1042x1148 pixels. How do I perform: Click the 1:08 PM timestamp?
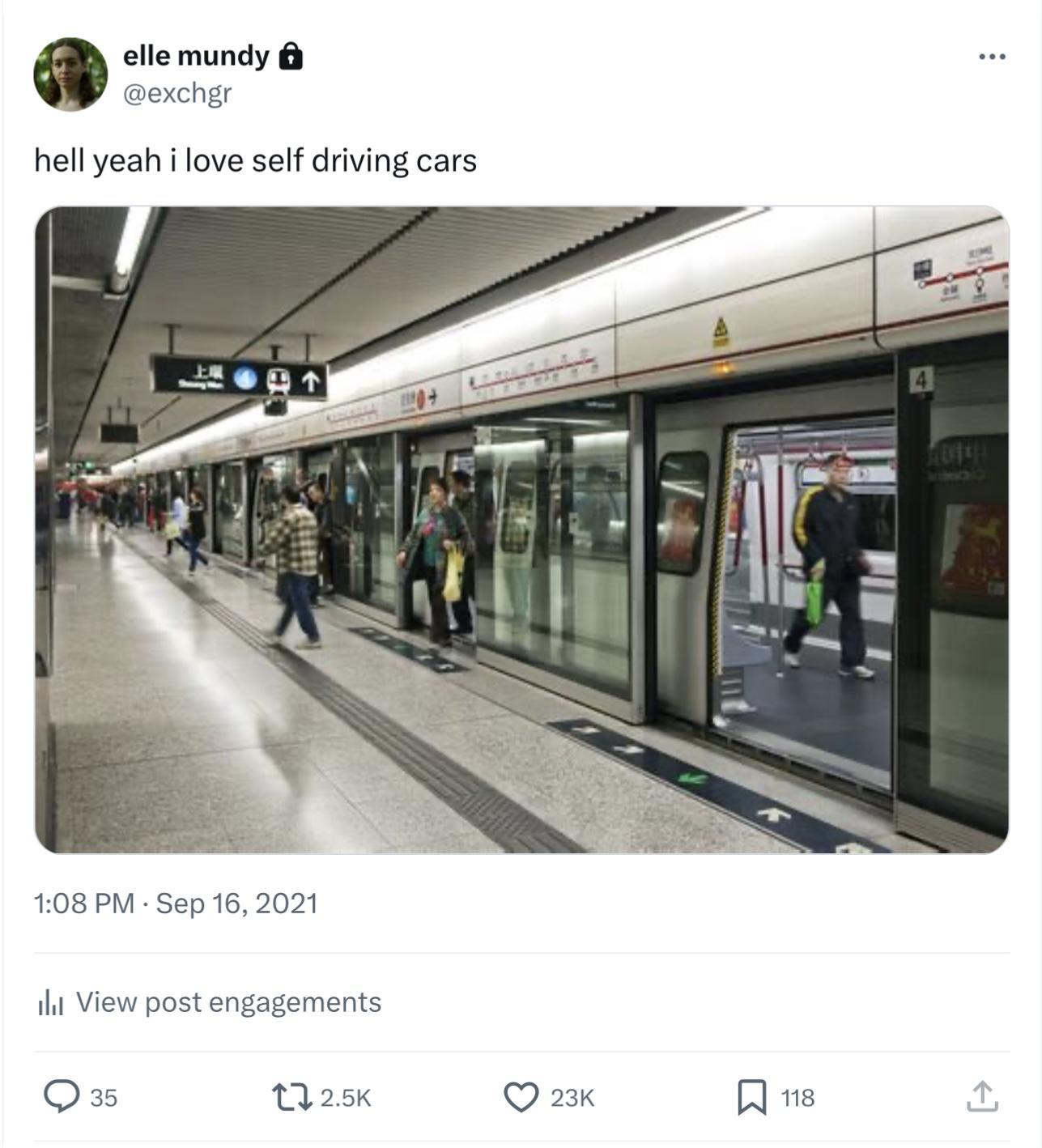click(x=84, y=903)
